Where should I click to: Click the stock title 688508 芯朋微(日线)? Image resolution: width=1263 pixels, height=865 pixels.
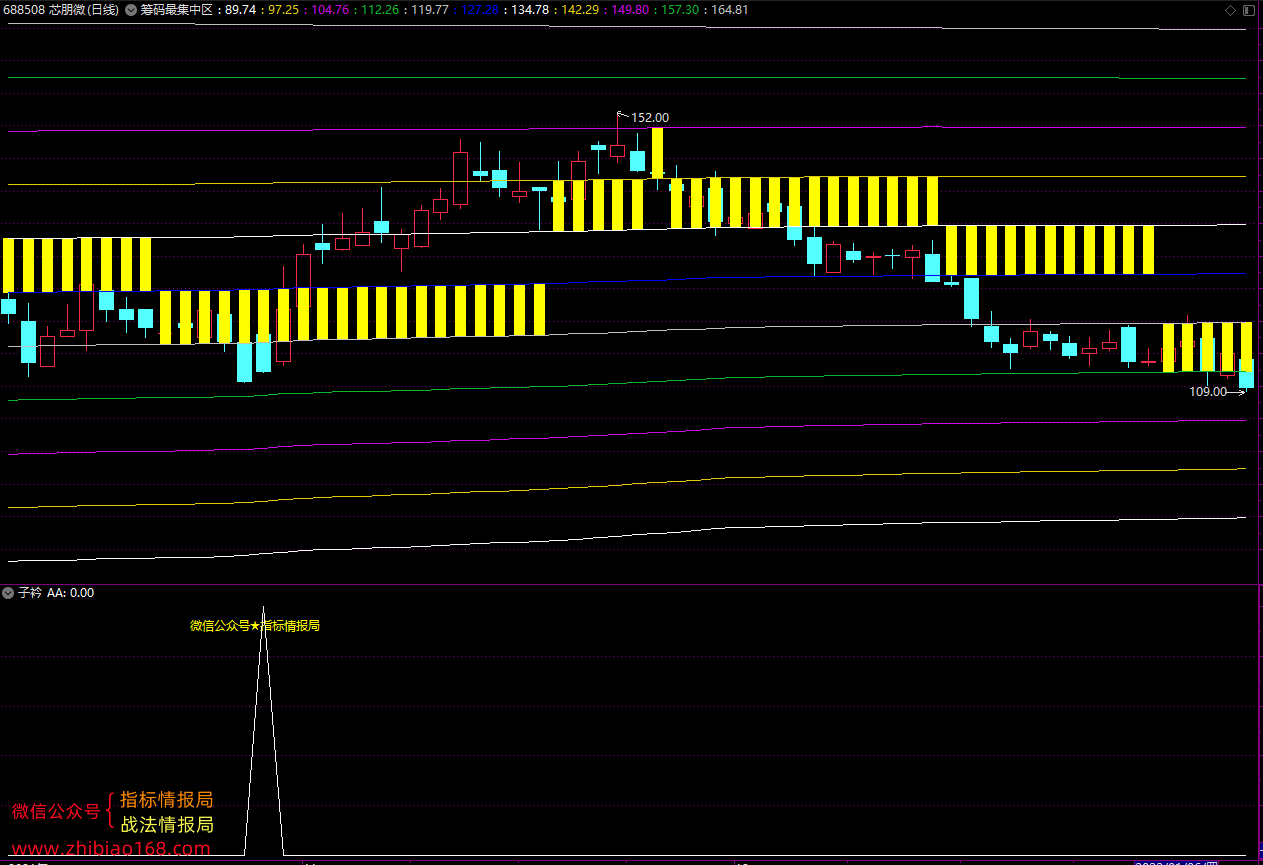[x=61, y=10]
